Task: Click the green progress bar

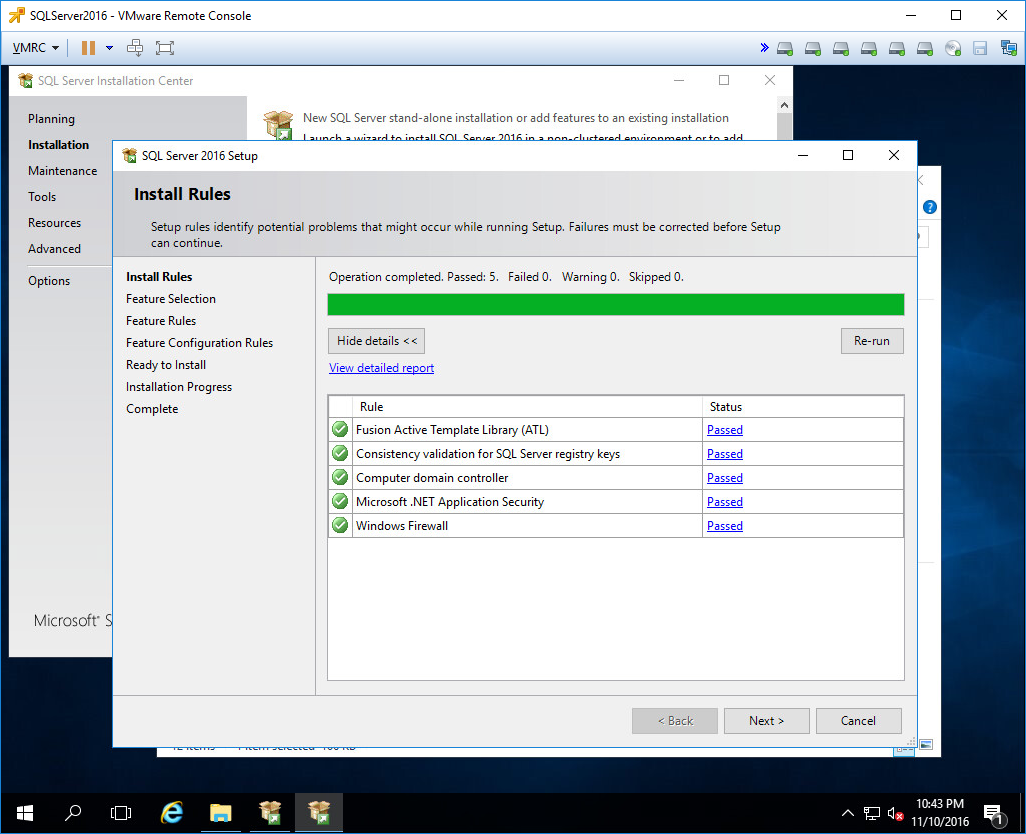Action: pyautogui.click(x=616, y=305)
